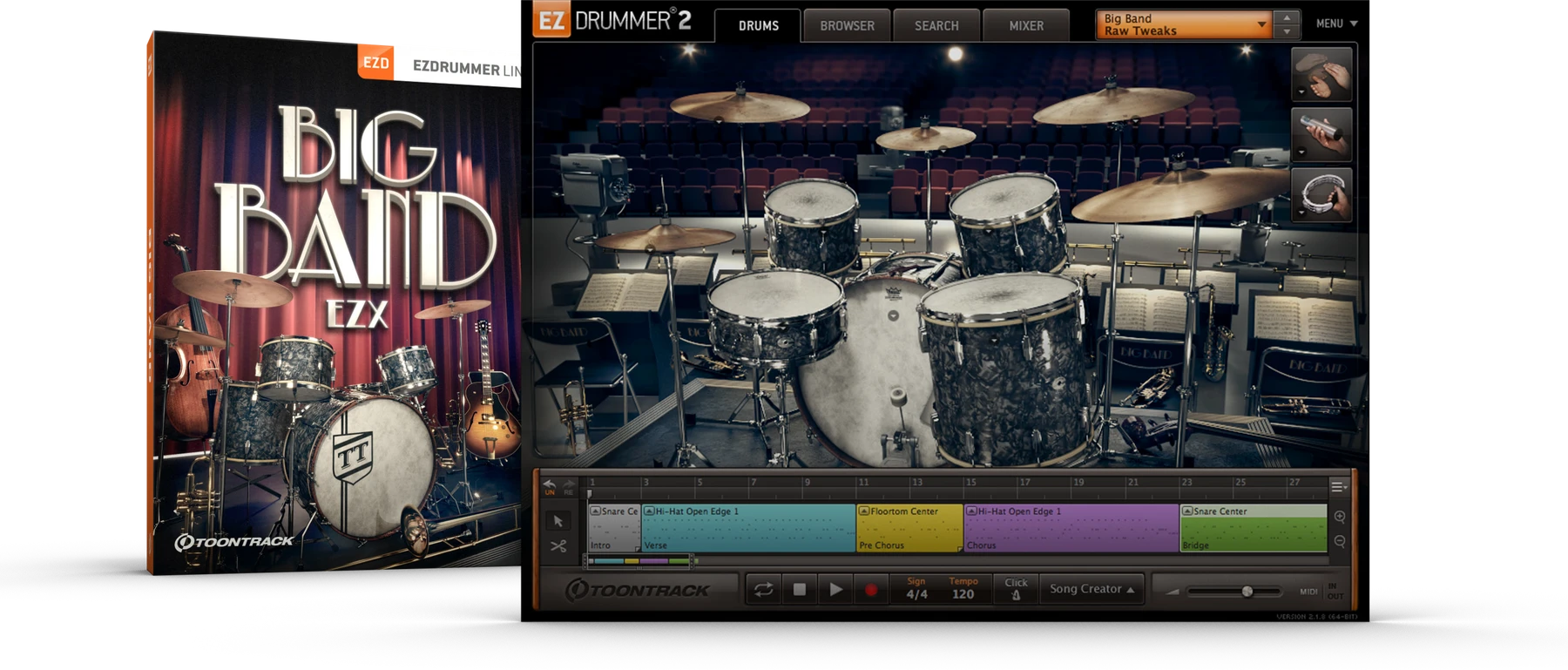Open the MENU dropdown
The height and width of the screenshot is (670, 1568).
click(x=1336, y=24)
